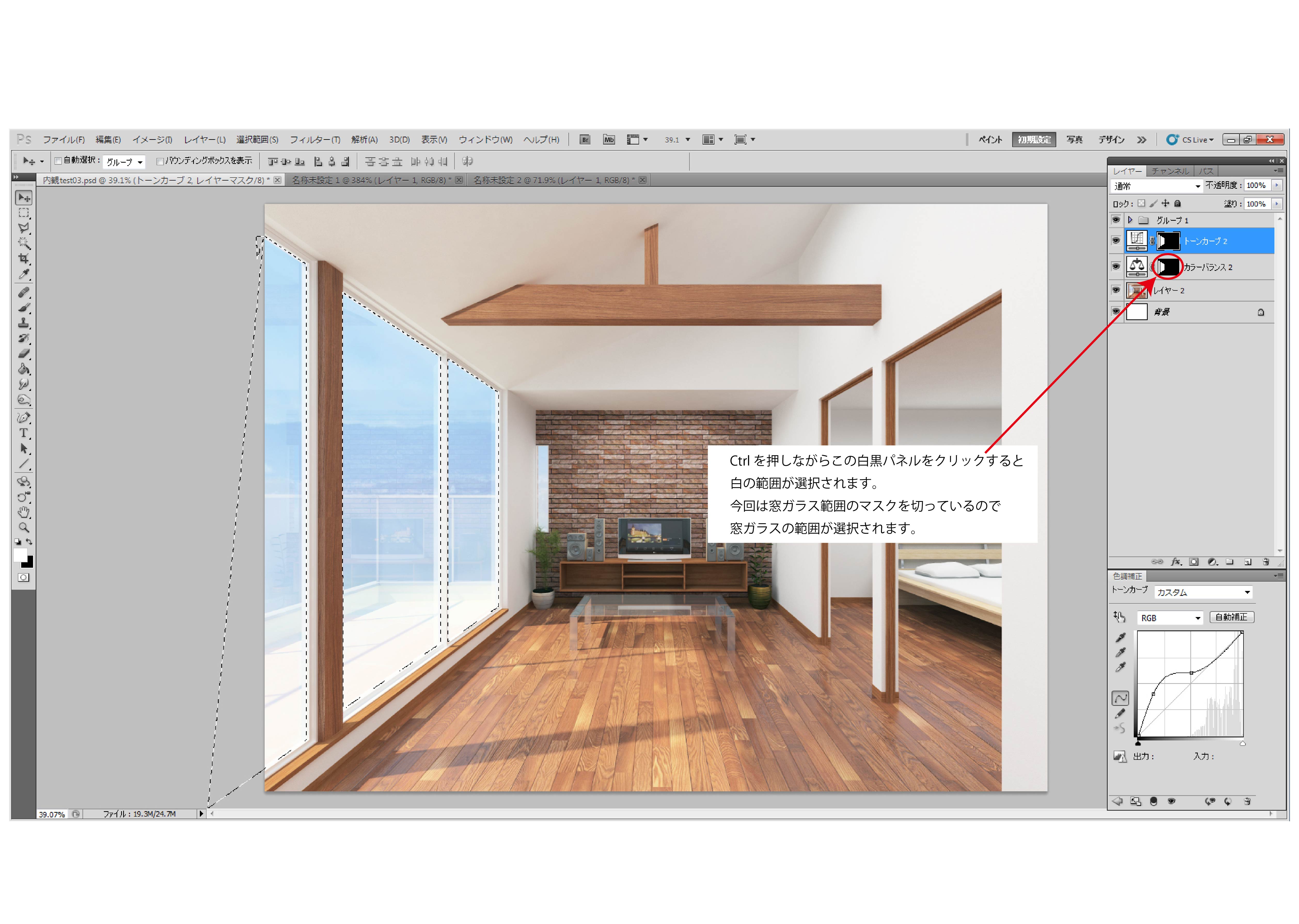Select the Crop tool
Image resolution: width=1299 pixels, height=924 pixels.
click(x=23, y=259)
